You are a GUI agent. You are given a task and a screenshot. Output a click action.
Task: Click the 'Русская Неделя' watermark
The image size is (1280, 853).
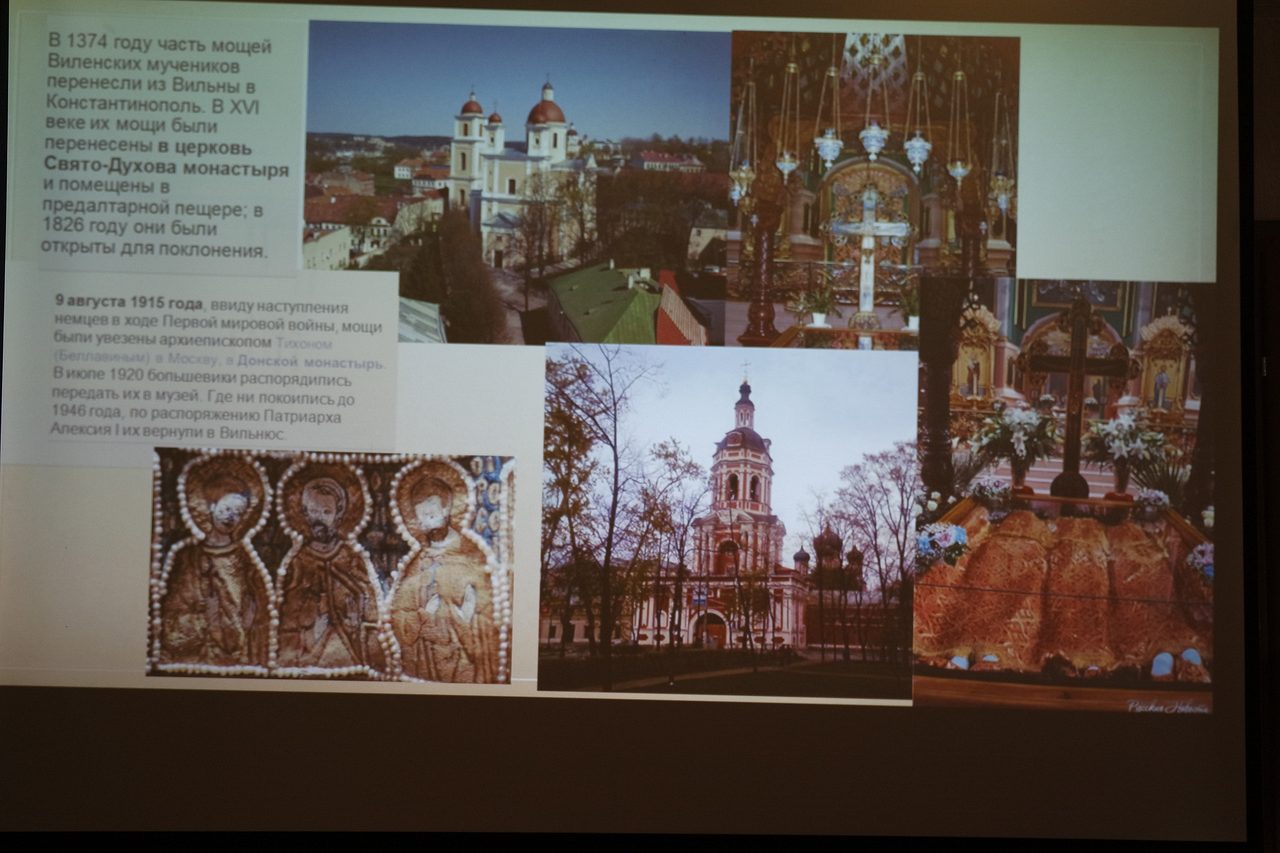tap(1167, 706)
